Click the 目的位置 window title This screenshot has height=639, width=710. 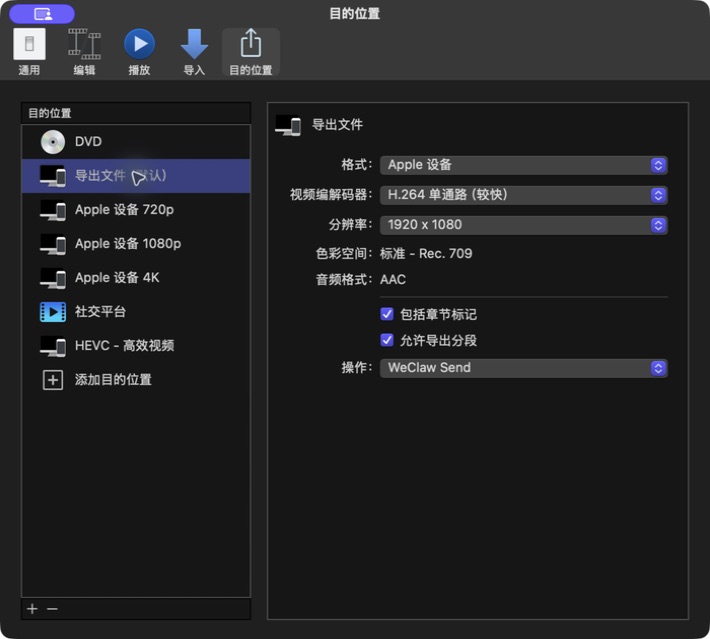click(355, 14)
